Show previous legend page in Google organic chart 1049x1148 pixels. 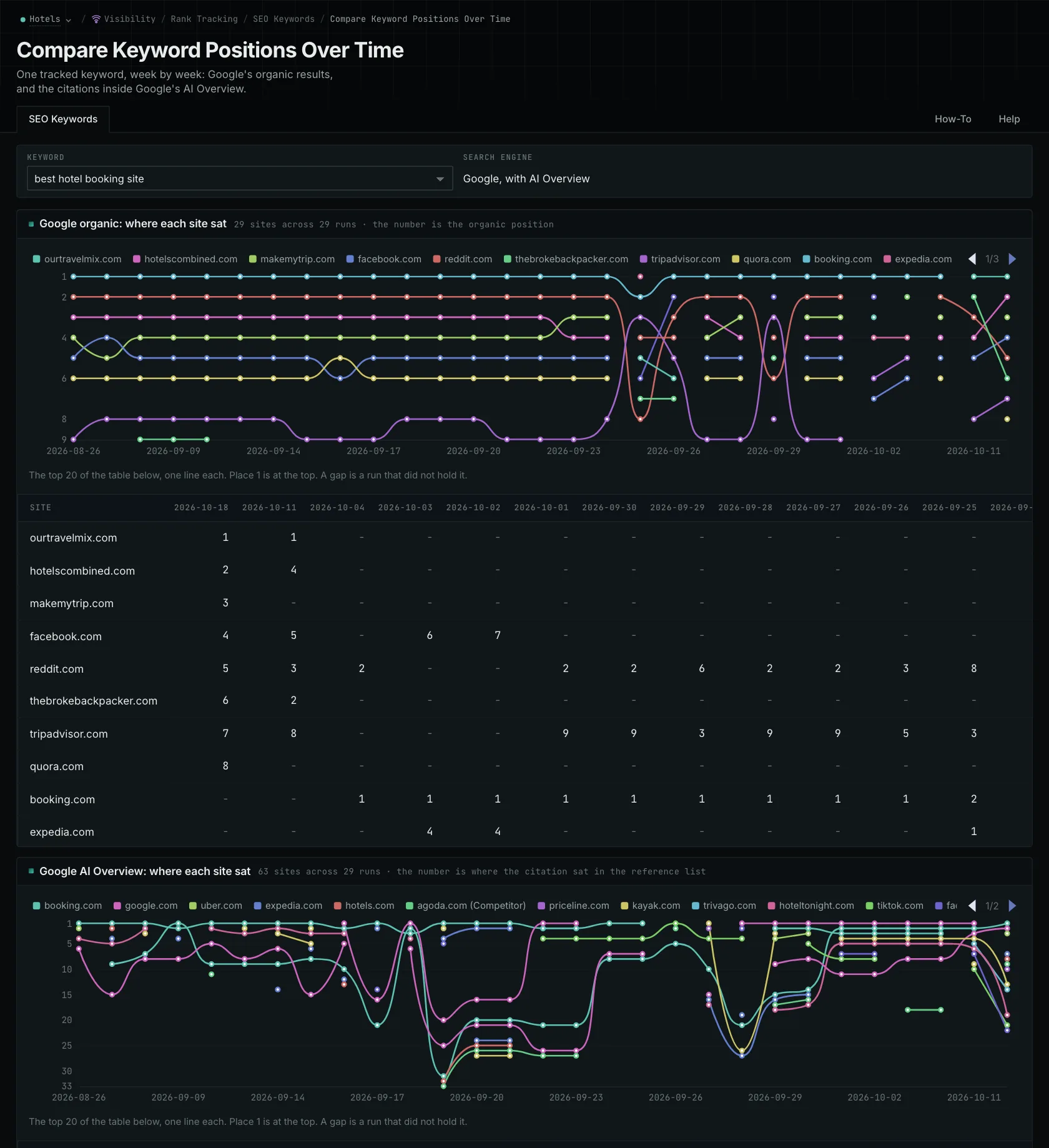point(972,259)
